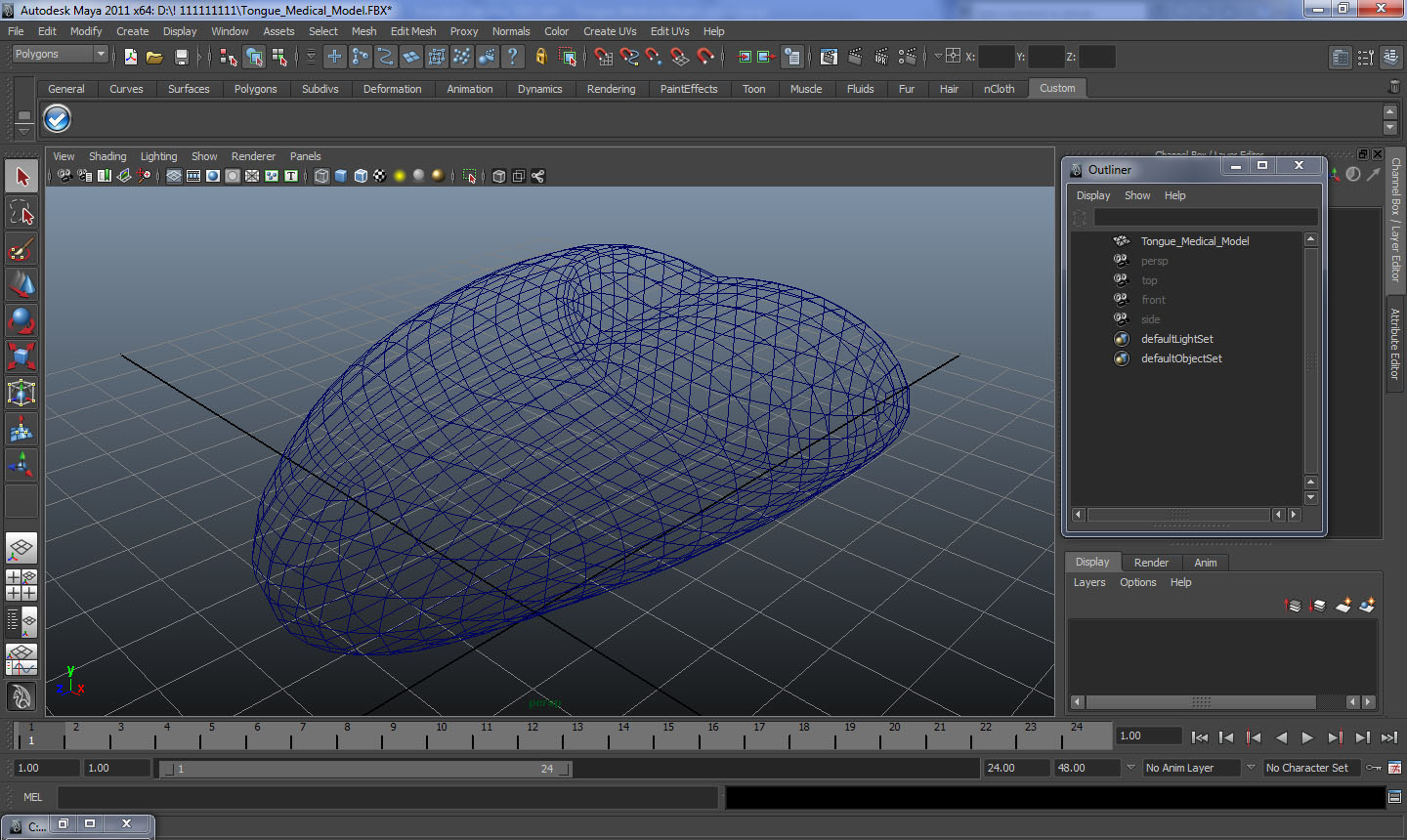Open the Layers menu

[1089, 582]
